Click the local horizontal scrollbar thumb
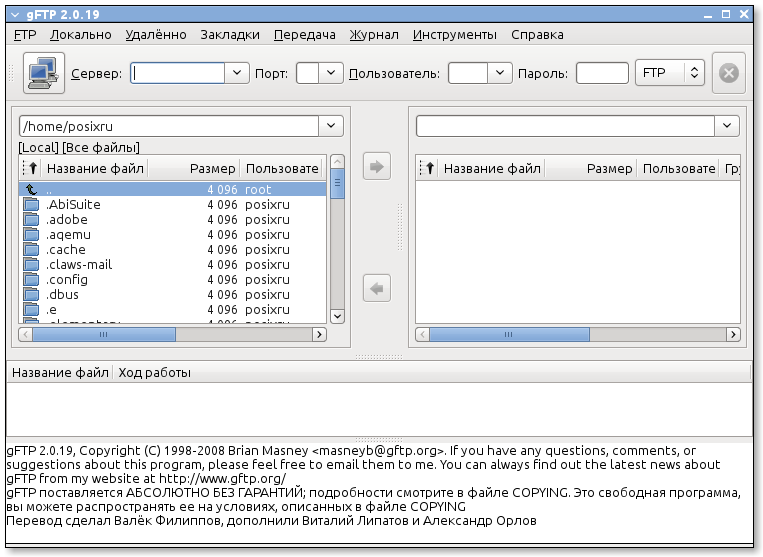Viewport: 763px width, 557px height. 104,334
